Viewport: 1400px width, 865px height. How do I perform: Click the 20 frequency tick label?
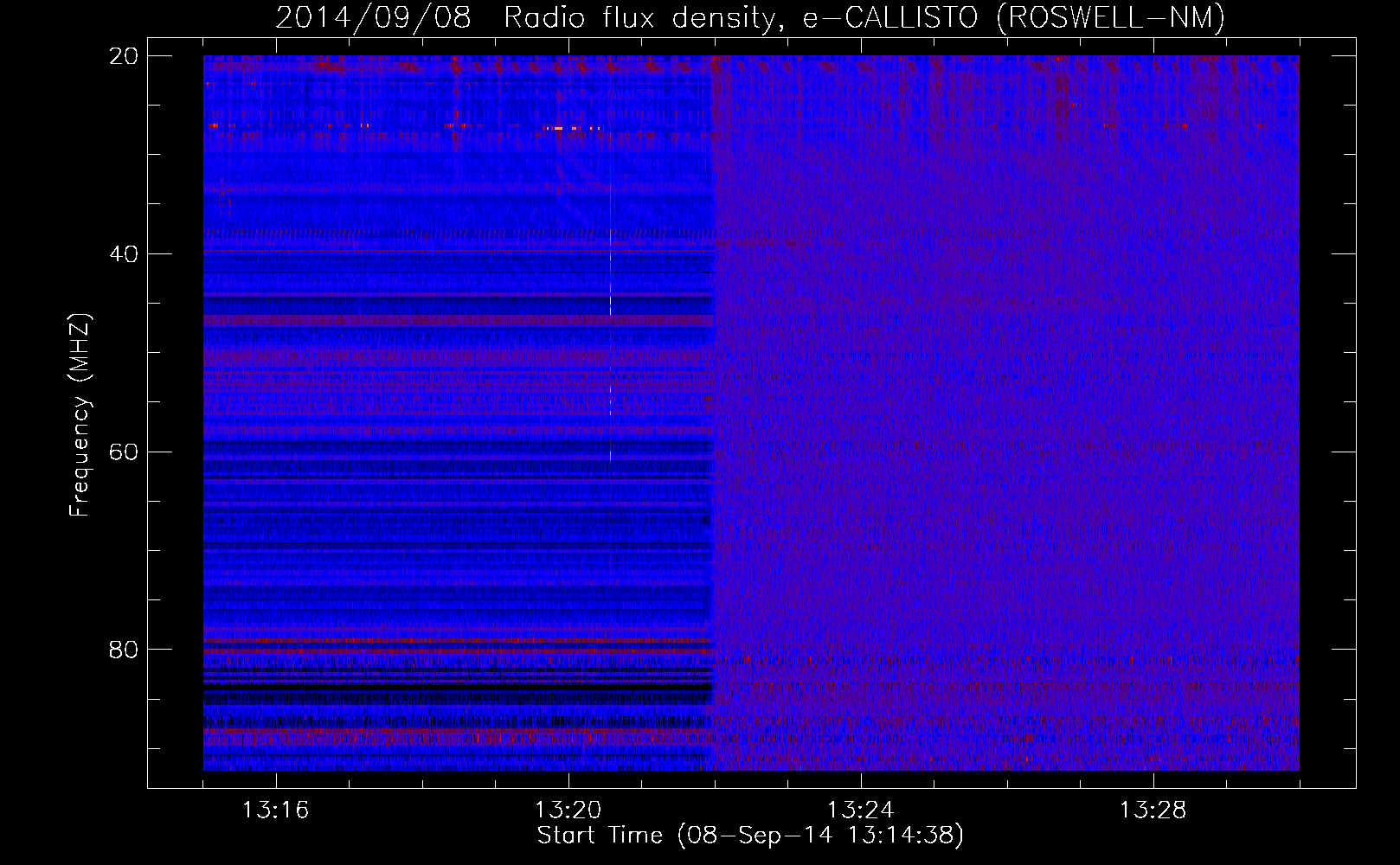[x=124, y=56]
